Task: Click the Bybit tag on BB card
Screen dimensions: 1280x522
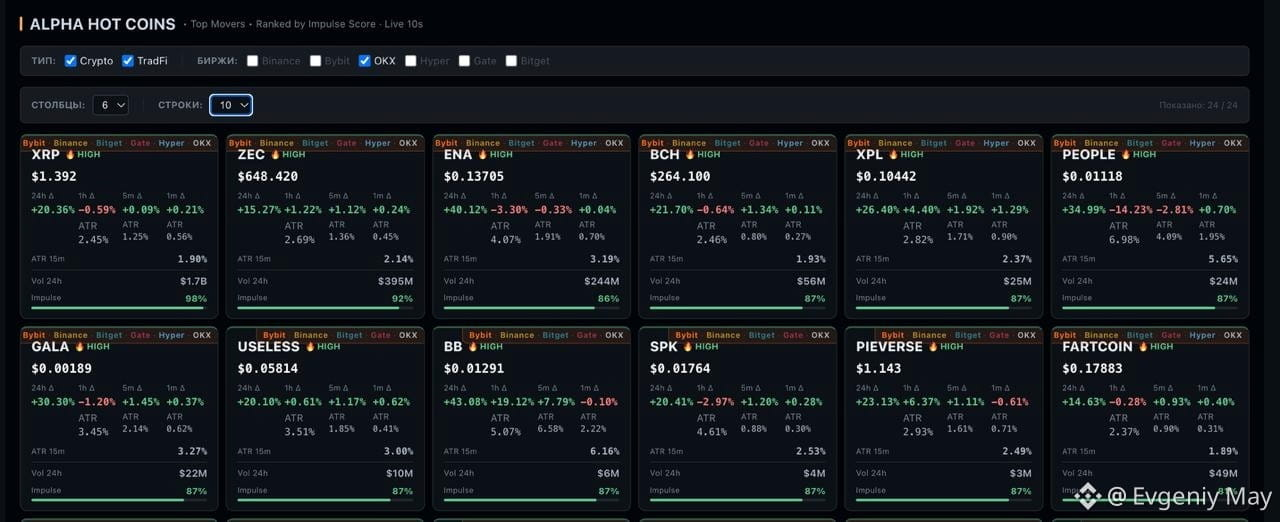Action: click(x=481, y=335)
